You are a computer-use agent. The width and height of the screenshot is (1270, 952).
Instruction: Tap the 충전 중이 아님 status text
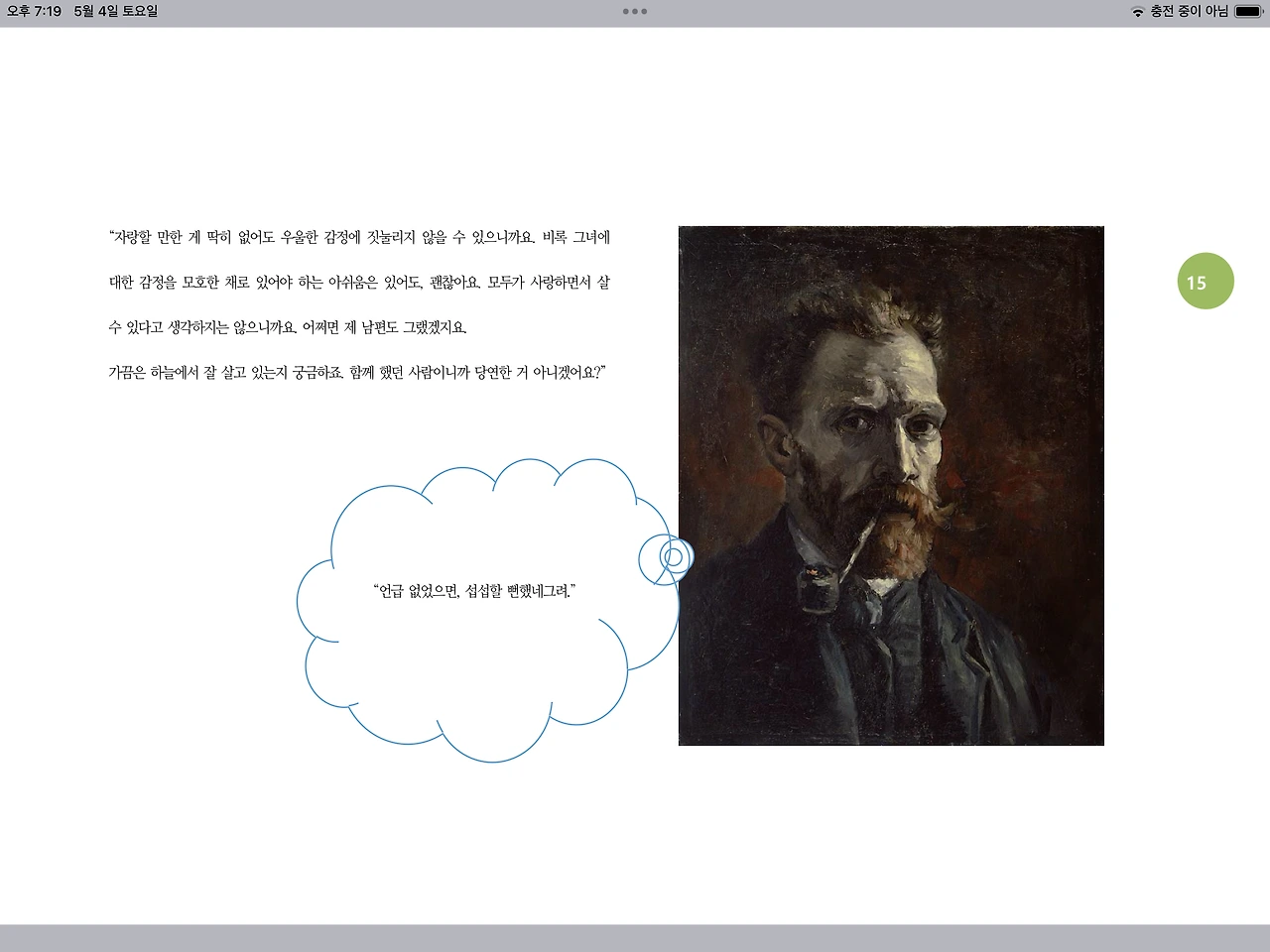click(1189, 12)
